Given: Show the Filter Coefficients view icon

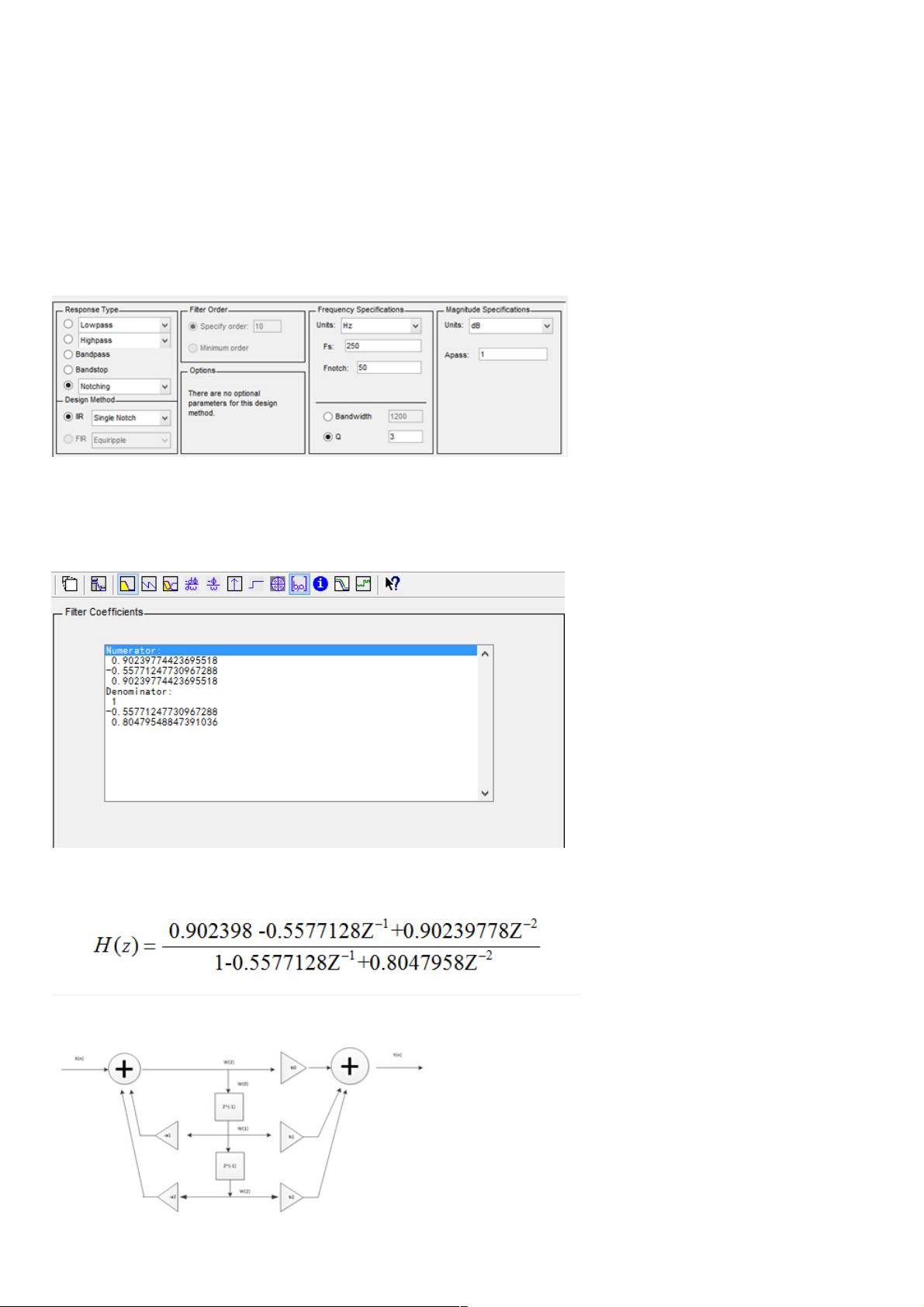Looking at the screenshot, I should (299, 584).
